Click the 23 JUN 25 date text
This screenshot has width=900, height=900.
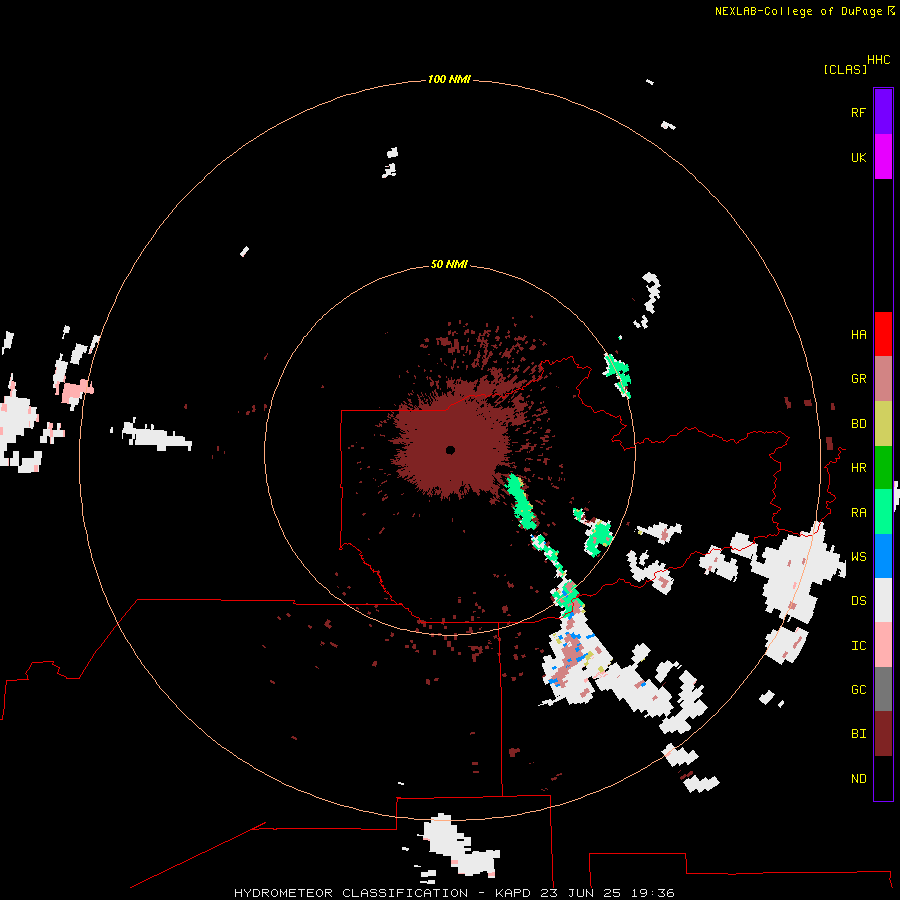(580, 893)
